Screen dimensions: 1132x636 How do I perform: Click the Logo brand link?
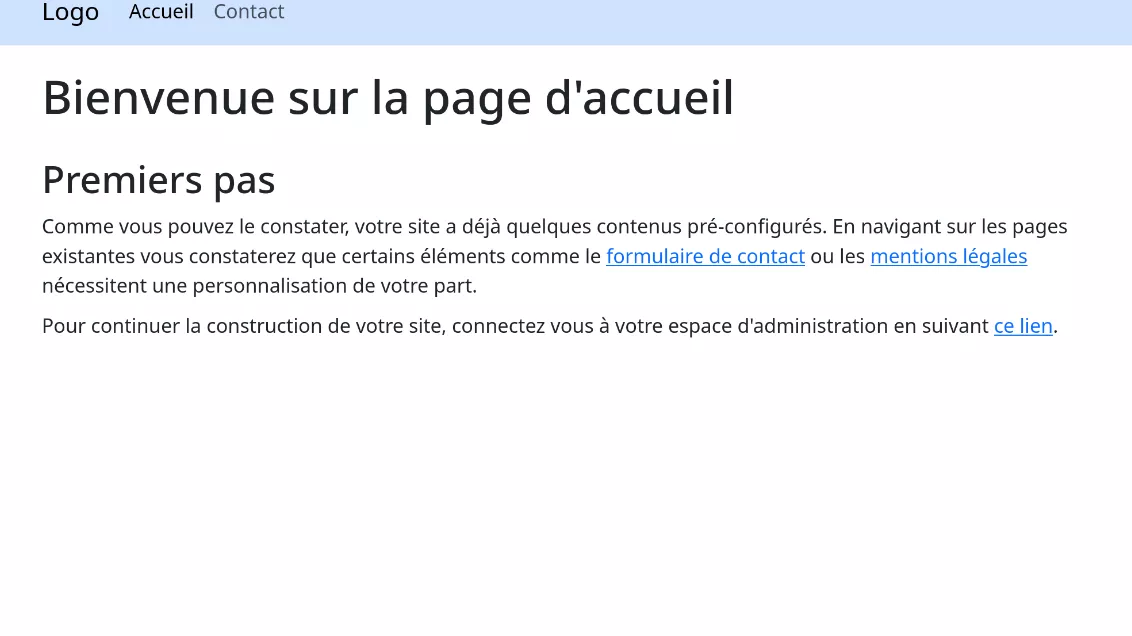click(x=70, y=12)
